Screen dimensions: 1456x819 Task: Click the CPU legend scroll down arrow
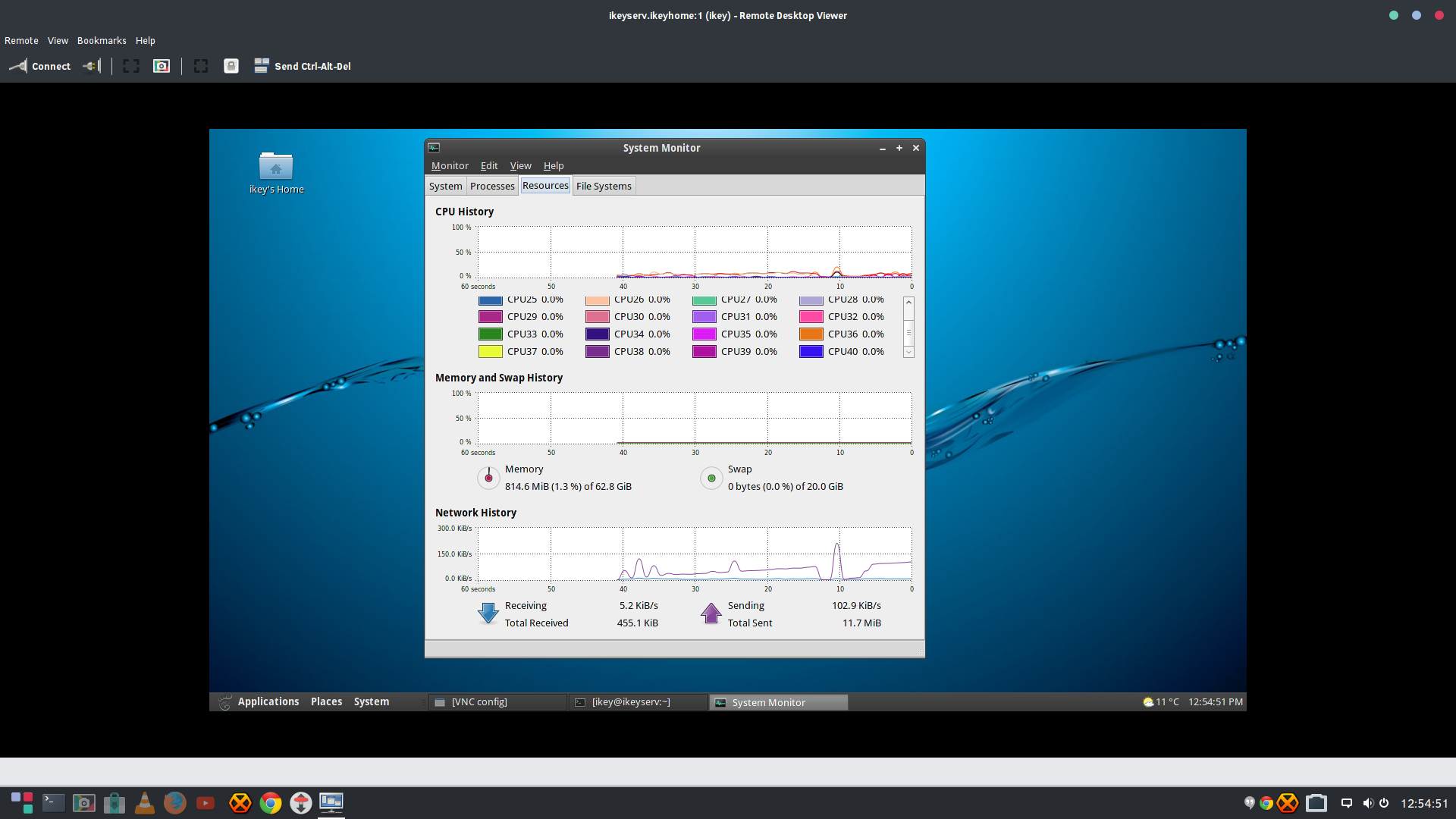[x=908, y=353]
